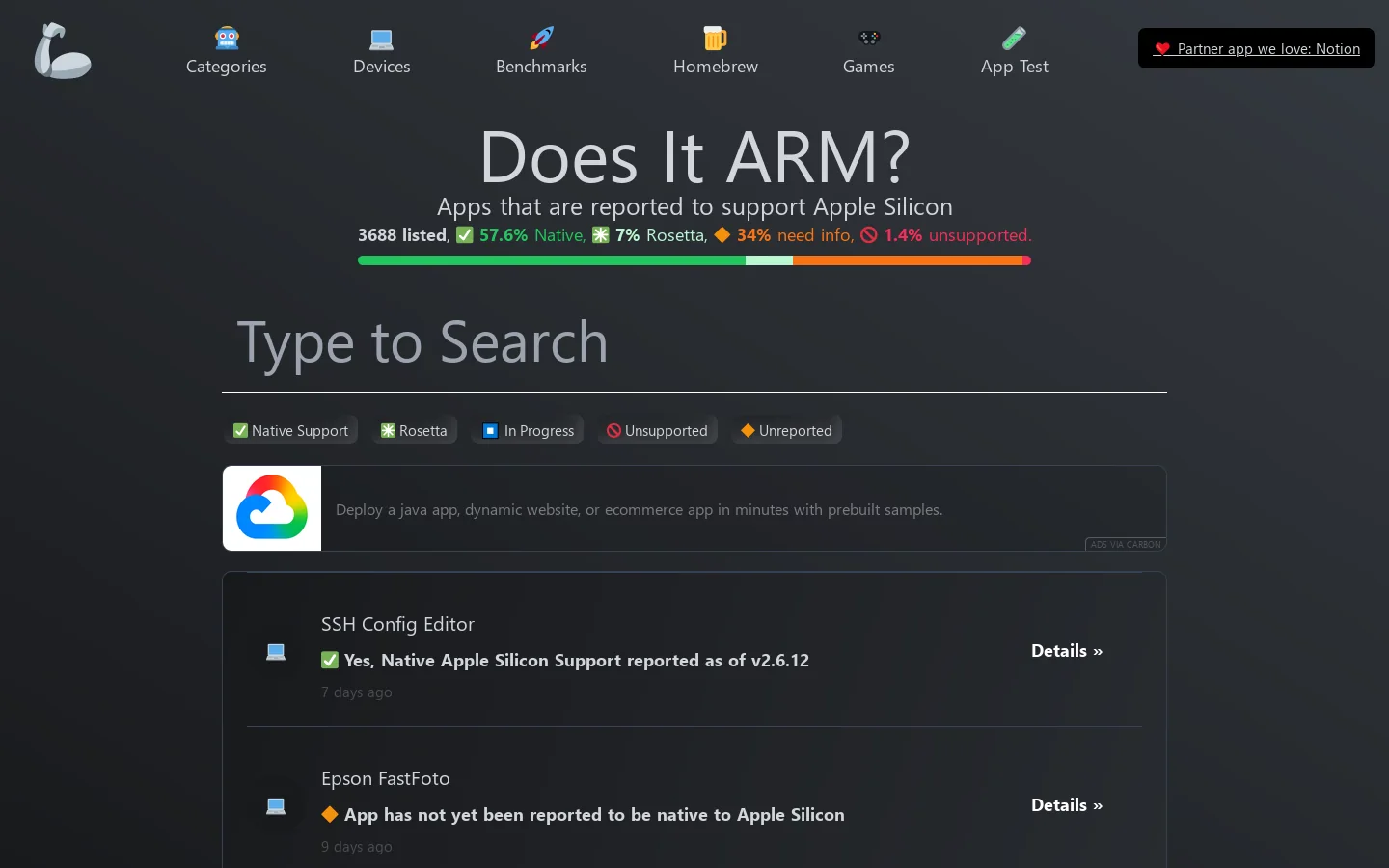Viewport: 1389px width, 868px height.
Task: Click the Epson FastFoto title
Action: click(x=386, y=778)
